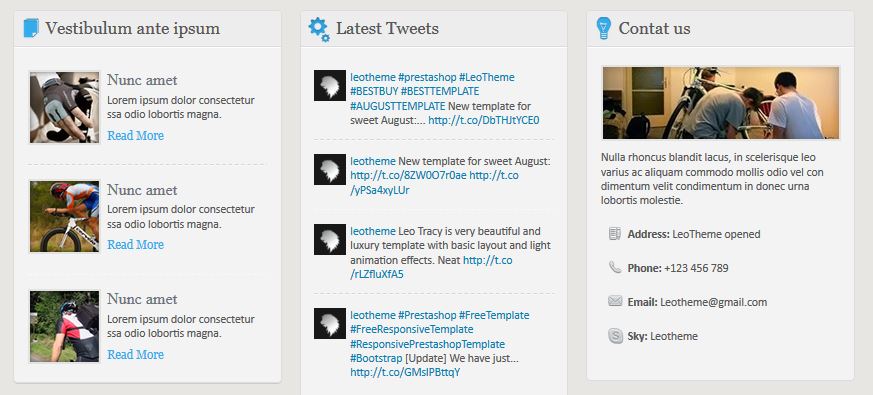The width and height of the screenshot is (873, 395).
Task: Click the phone handset icon beside Phone
Action: click(615, 267)
